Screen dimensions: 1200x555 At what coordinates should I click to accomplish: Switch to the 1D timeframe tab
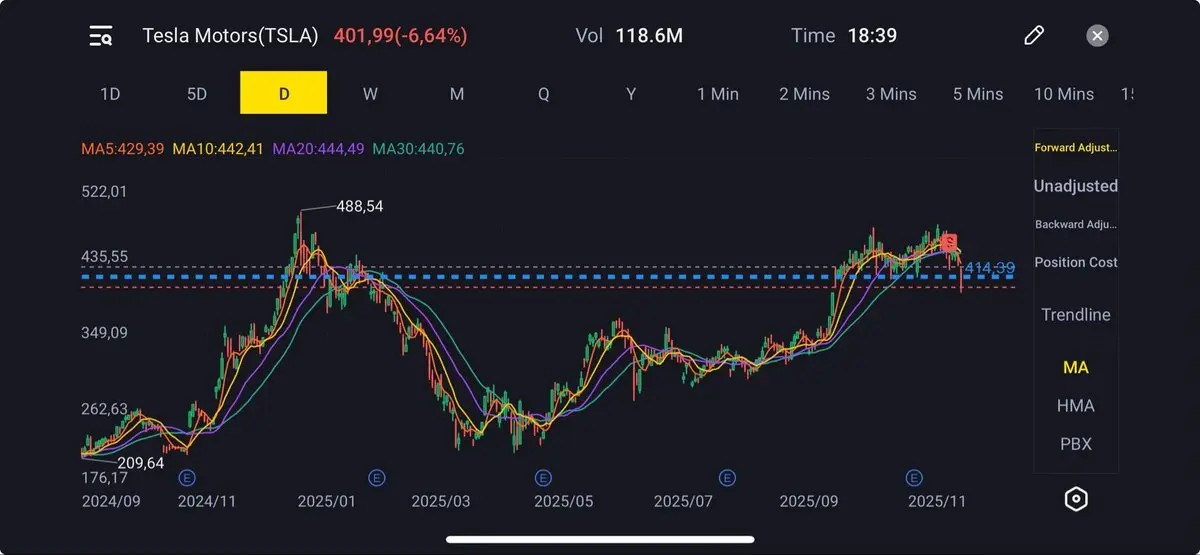110,94
